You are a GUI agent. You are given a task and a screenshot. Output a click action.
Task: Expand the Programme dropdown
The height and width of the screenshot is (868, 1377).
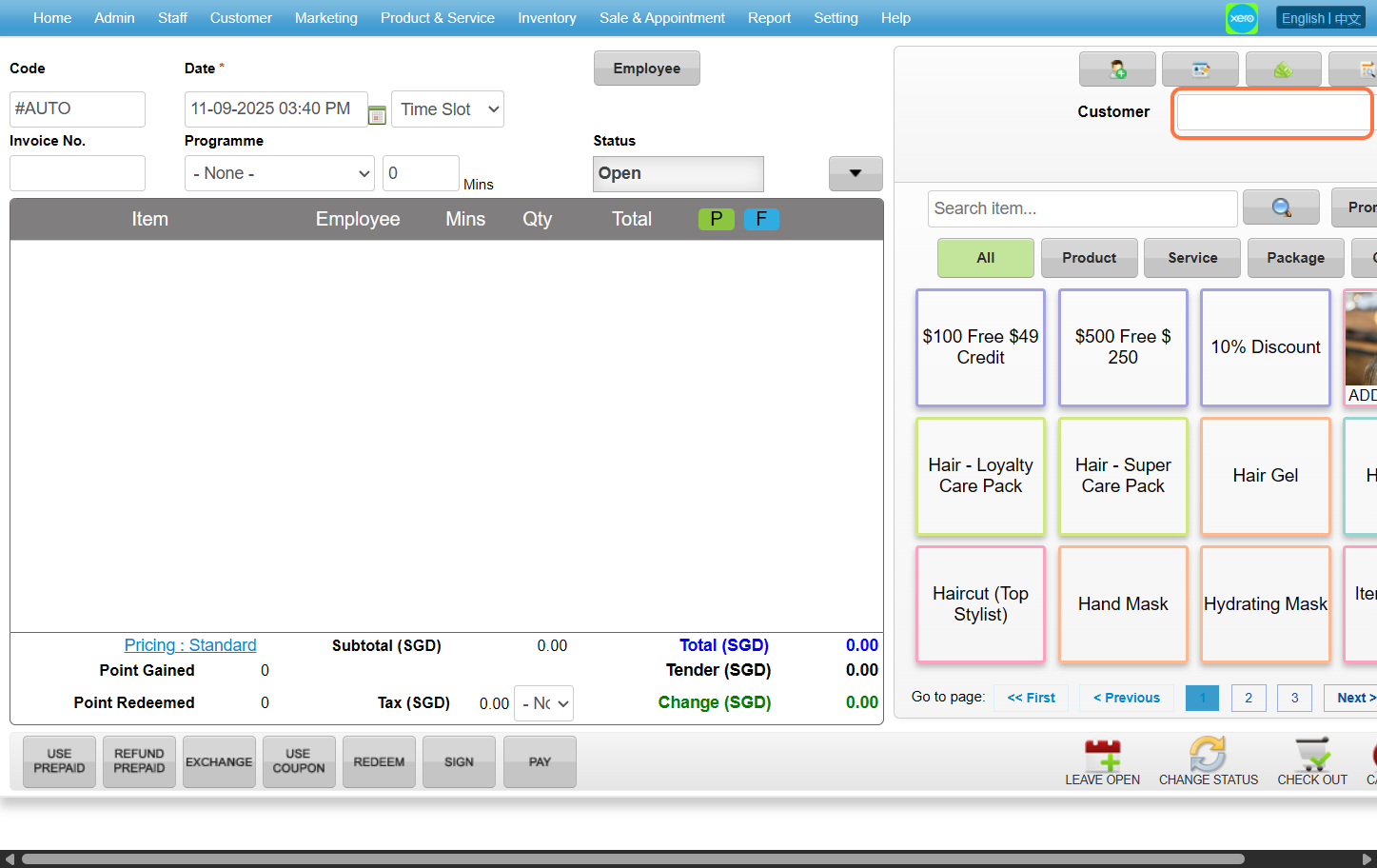(x=280, y=173)
